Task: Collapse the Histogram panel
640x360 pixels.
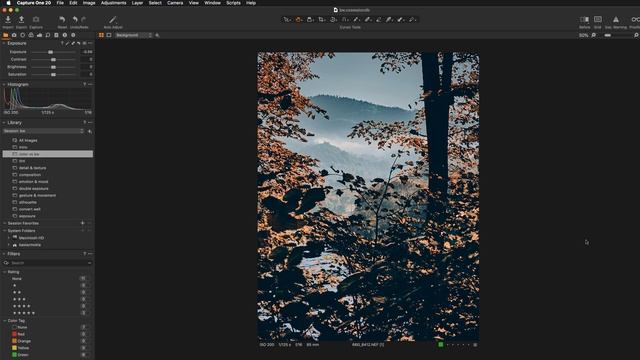Action: (x=4, y=84)
